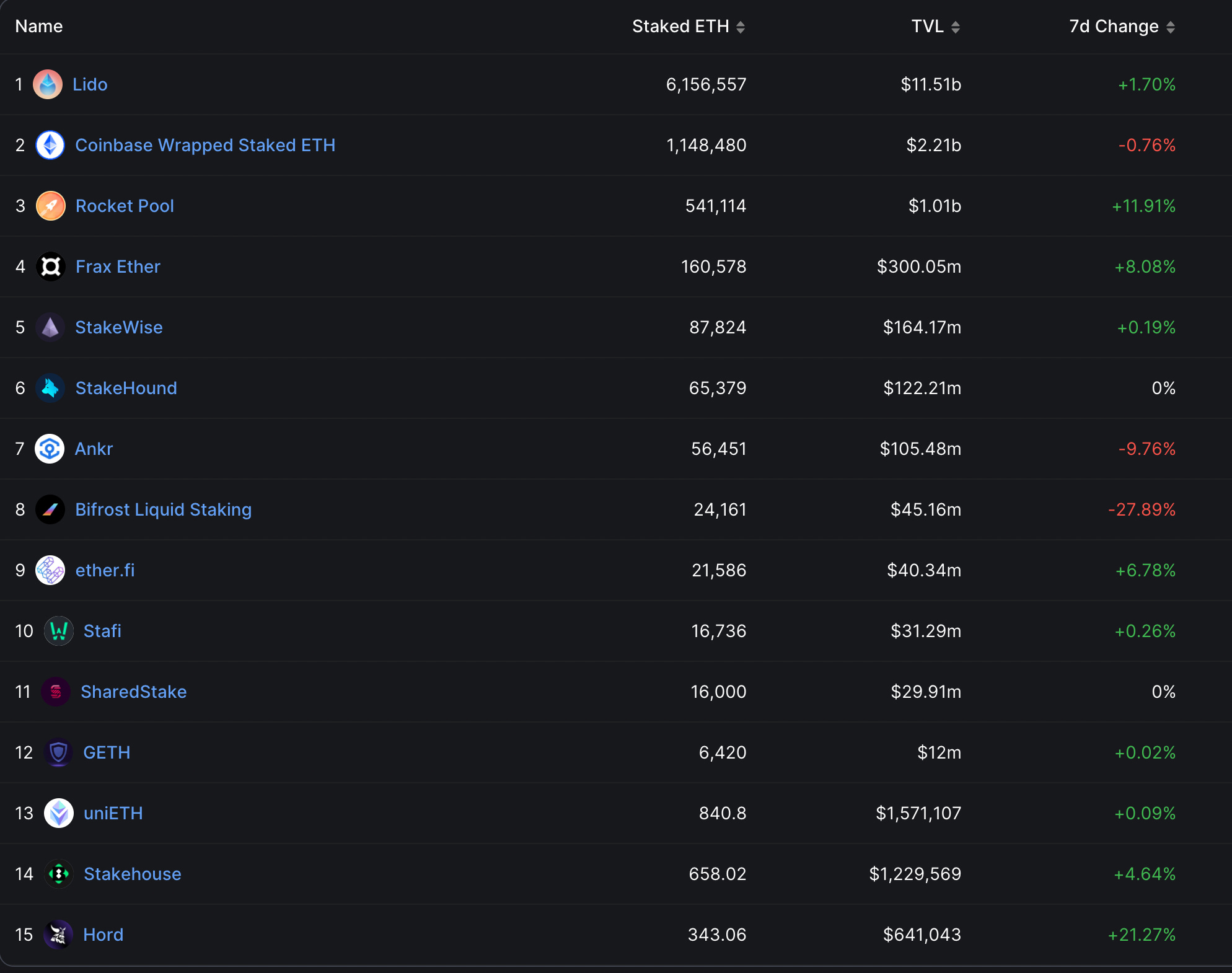Sort table by 7d Change arrows
The height and width of the screenshot is (973, 1232).
(x=1170, y=27)
